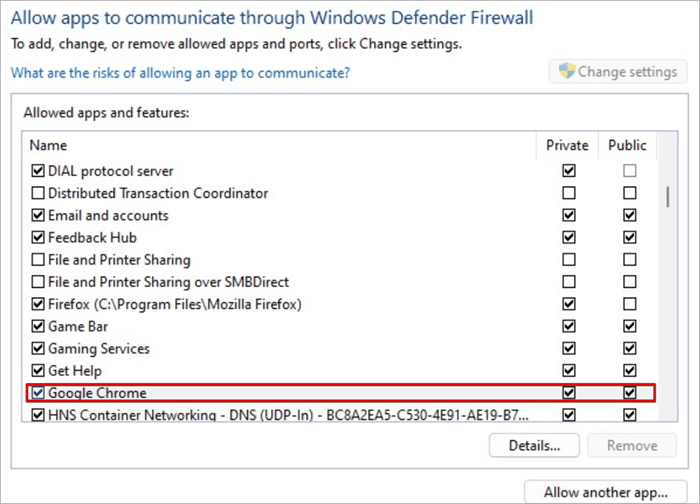Viewport: 700px width, 504px height.
Task: Open the risks of allowing an app link
Action: tap(180, 73)
